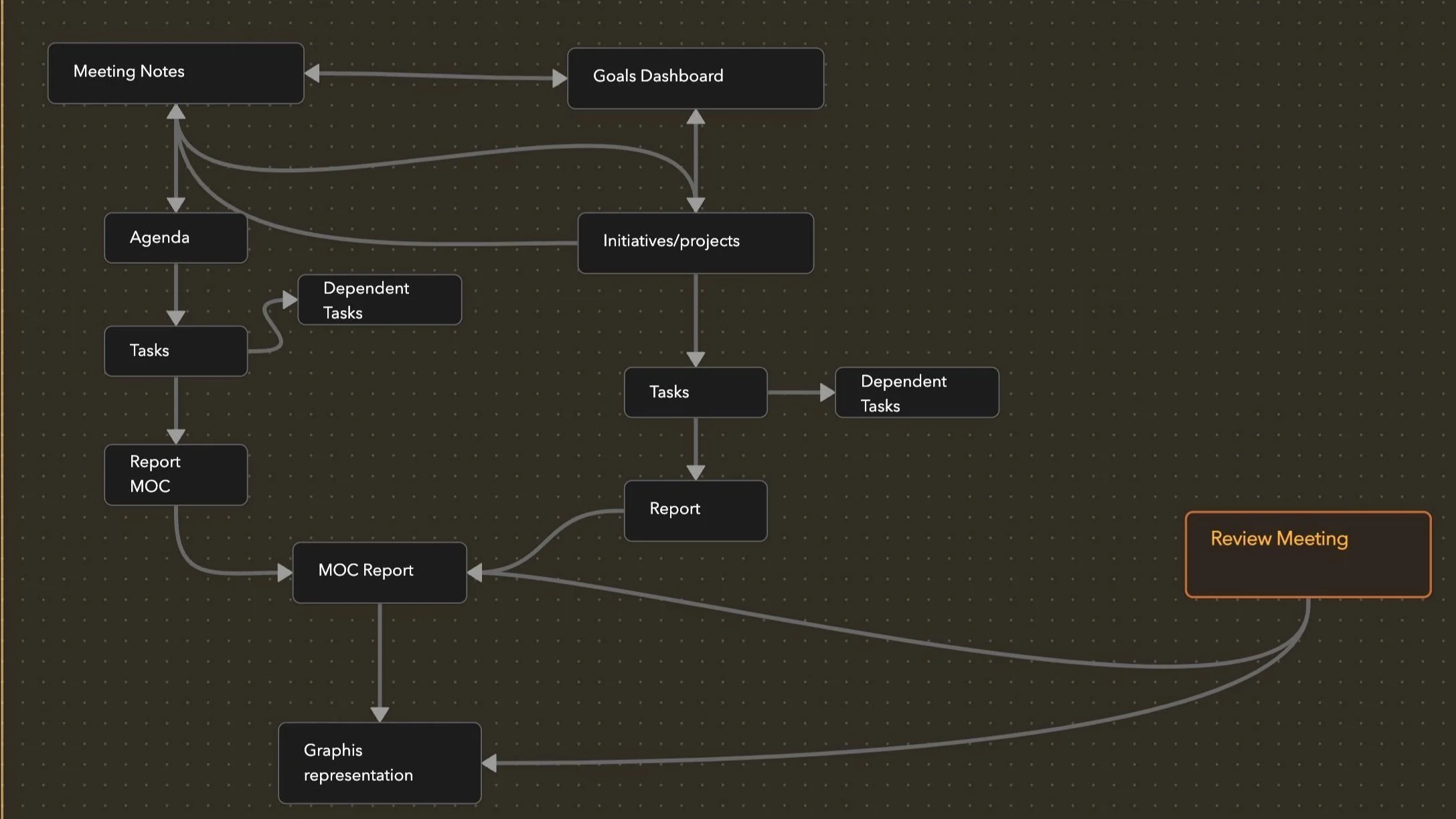The height and width of the screenshot is (819, 1456).
Task: Select the Goals Dashboard card
Action: (695, 78)
